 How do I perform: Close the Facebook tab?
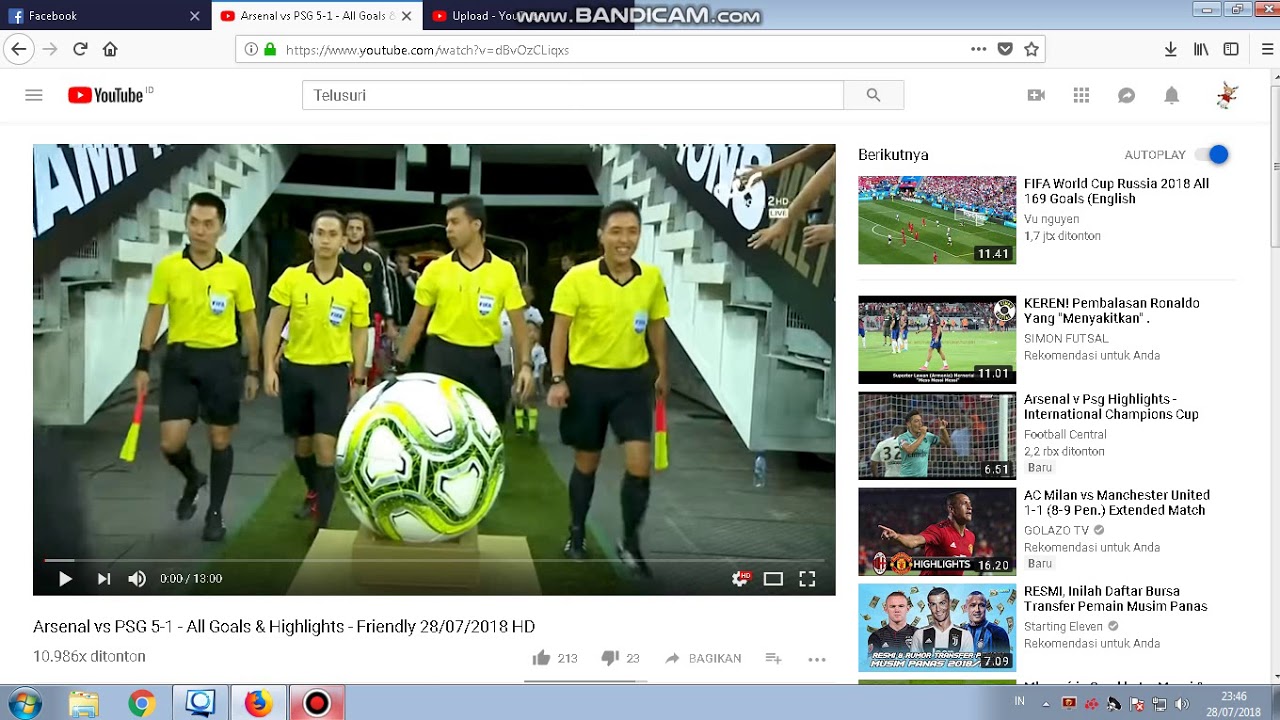coord(195,16)
